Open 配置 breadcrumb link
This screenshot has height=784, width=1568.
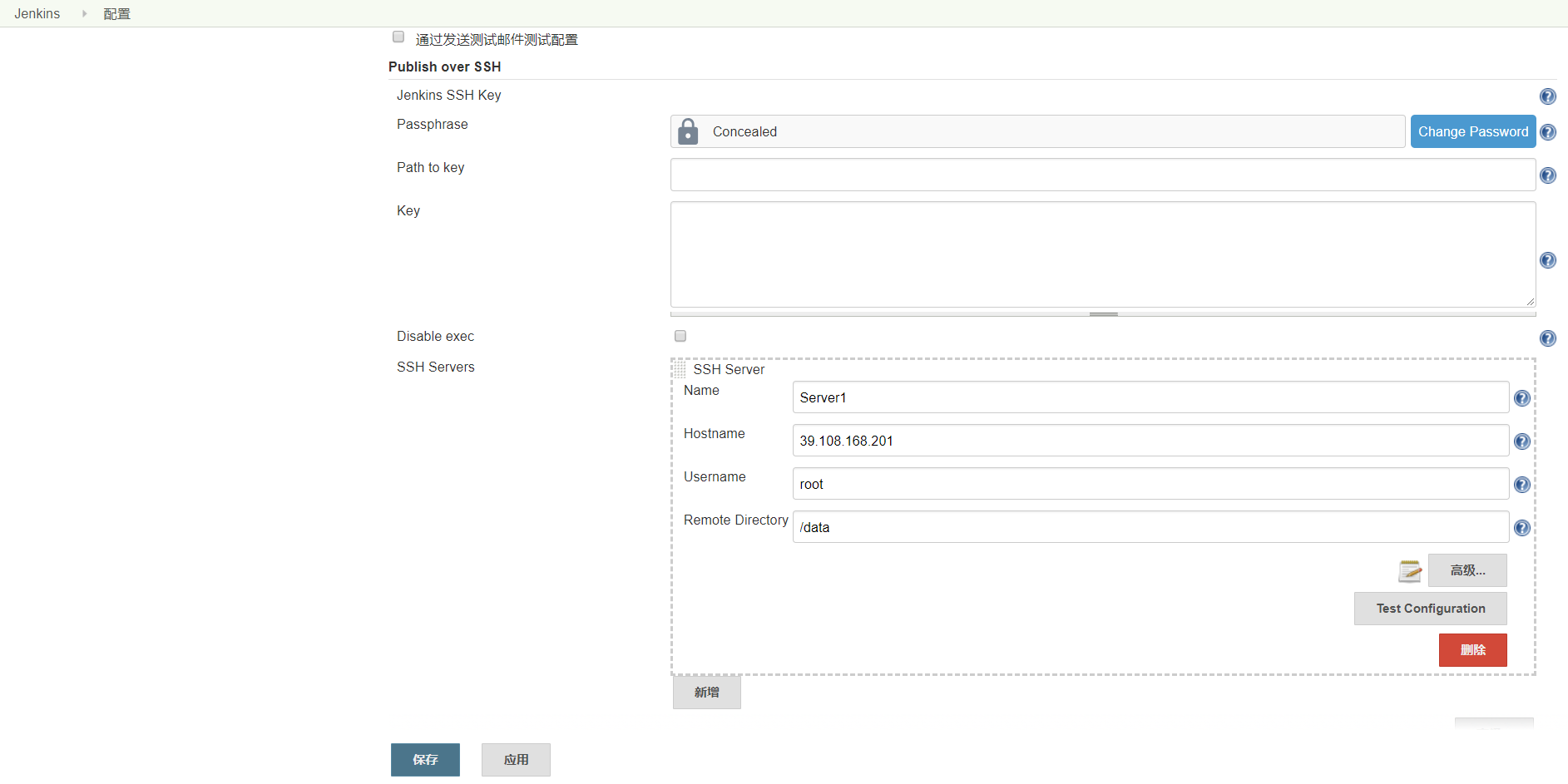coord(117,13)
